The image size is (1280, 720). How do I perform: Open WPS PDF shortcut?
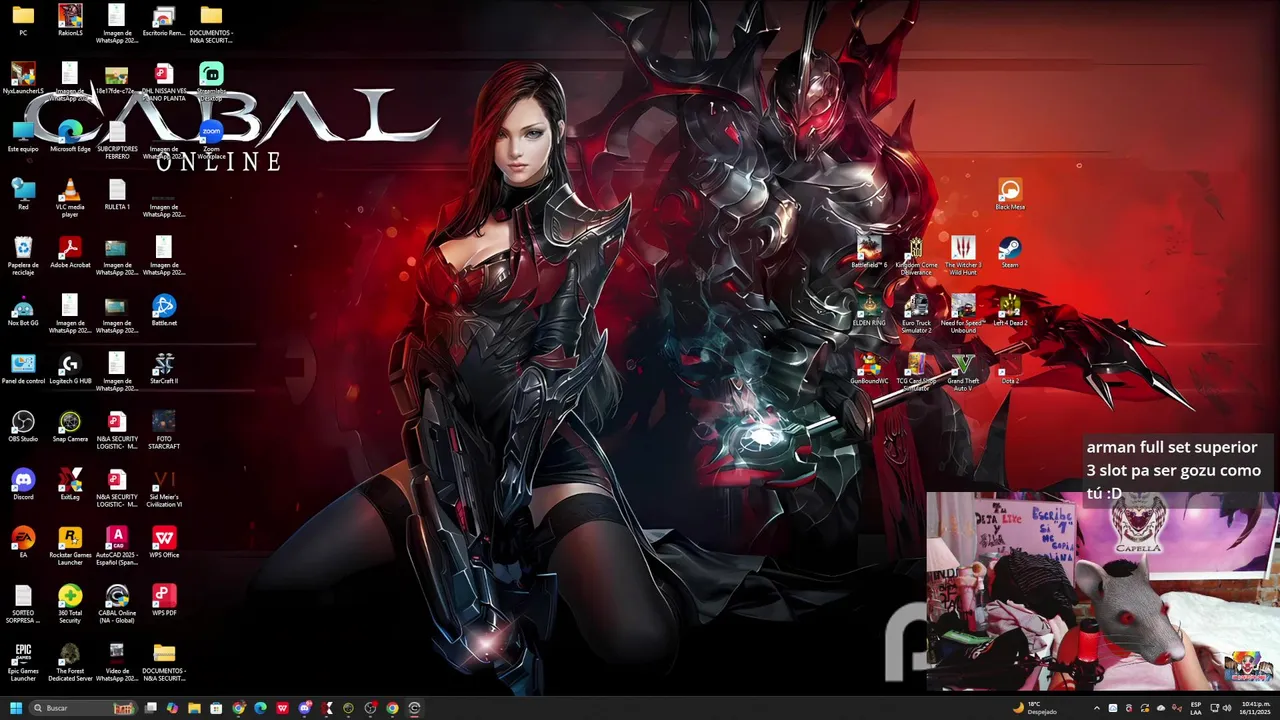click(x=164, y=600)
